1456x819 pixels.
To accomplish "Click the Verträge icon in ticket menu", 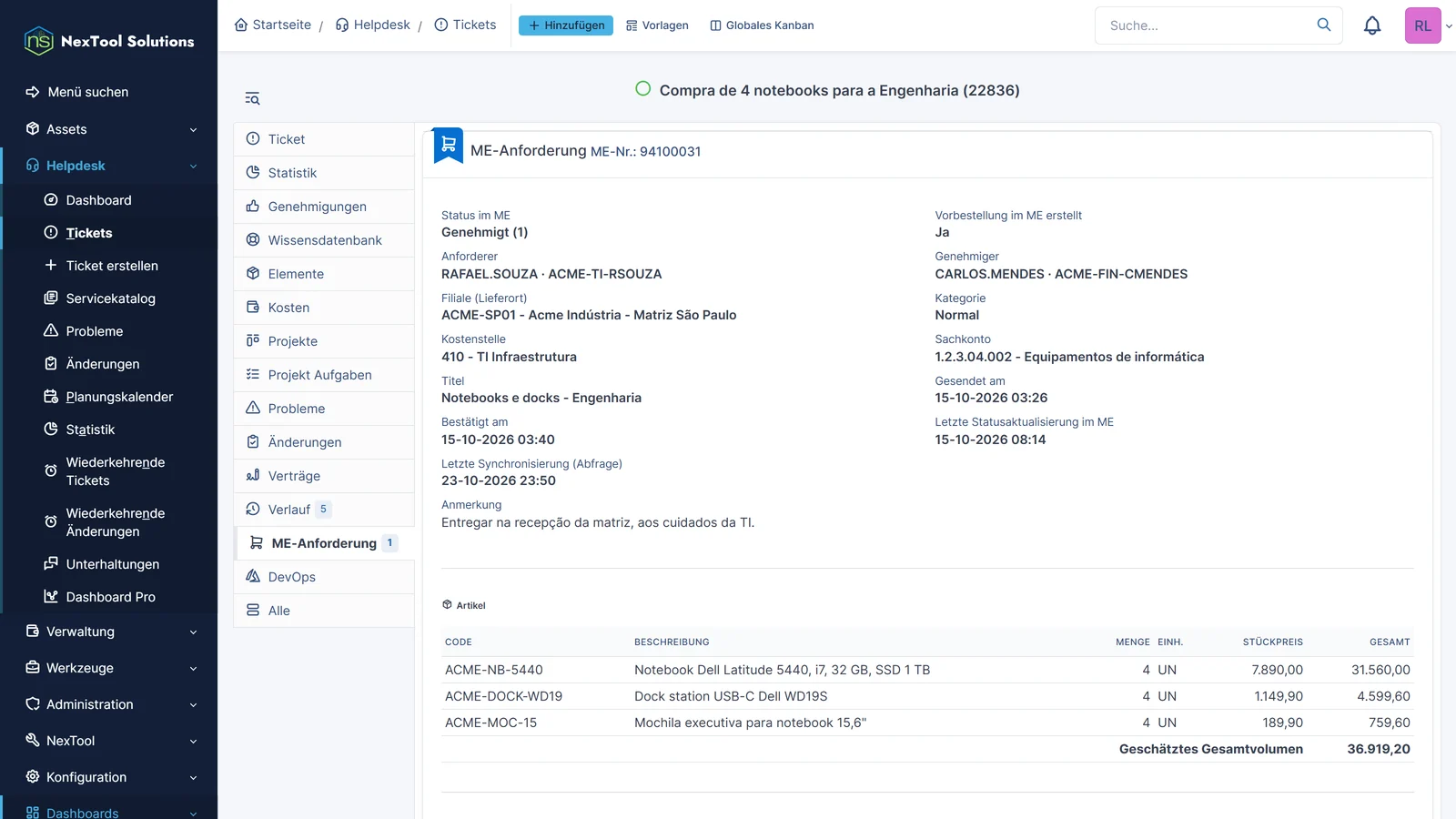I will (x=253, y=476).
